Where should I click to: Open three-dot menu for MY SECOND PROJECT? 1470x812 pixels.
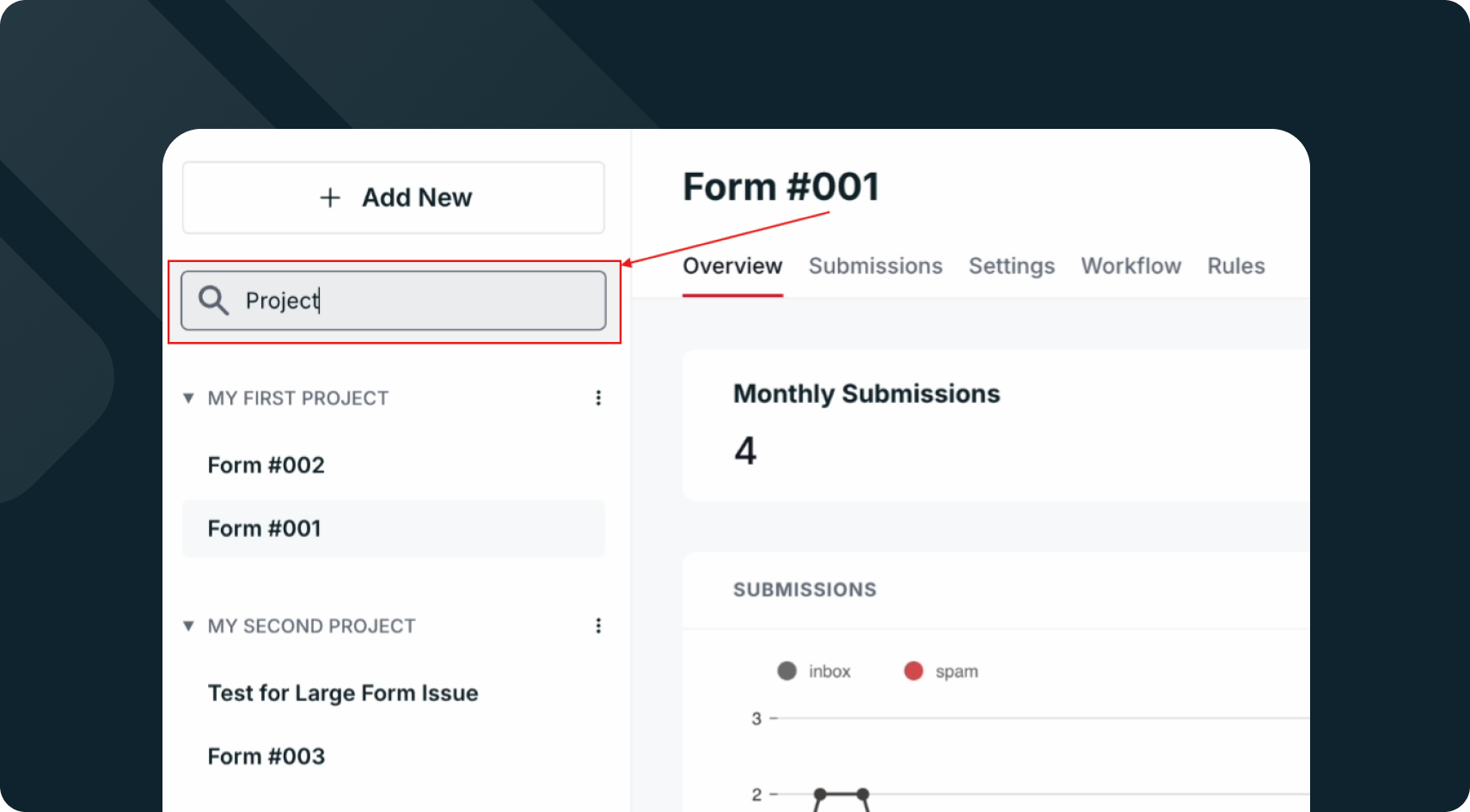598,626
